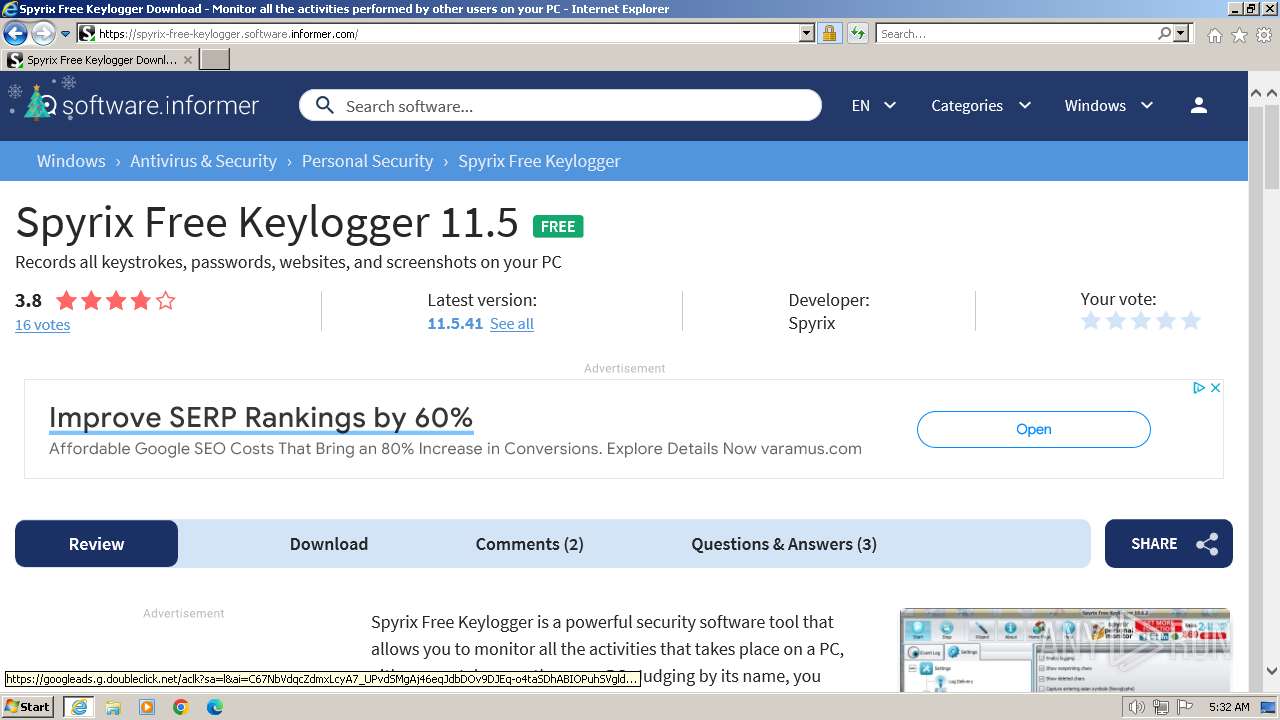Open Questions & Answers (3) tab
This screenshot has height=720, width=1280.
click(x=784, y=544)
